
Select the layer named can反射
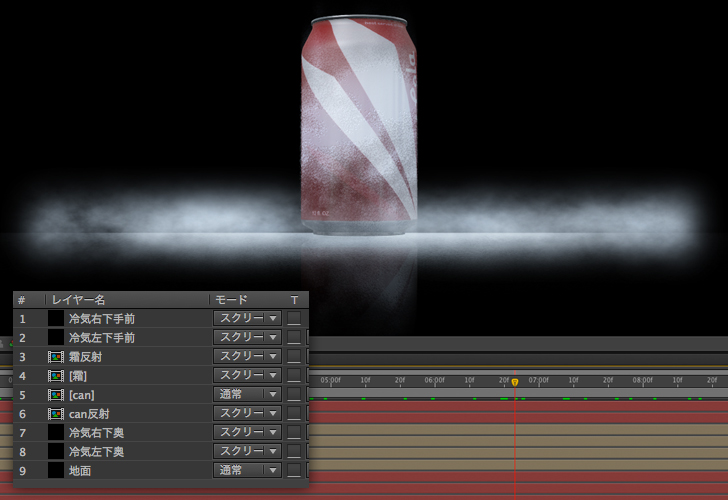[89, 413]
